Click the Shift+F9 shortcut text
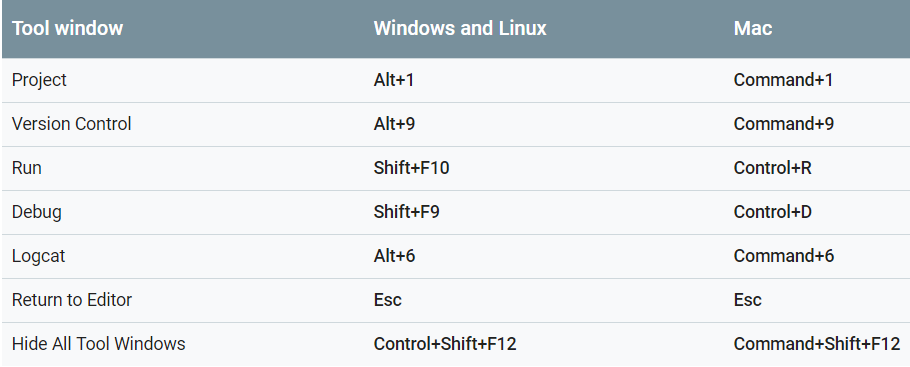The width and height of the screenshot is (910, 367). click(406, 212)
